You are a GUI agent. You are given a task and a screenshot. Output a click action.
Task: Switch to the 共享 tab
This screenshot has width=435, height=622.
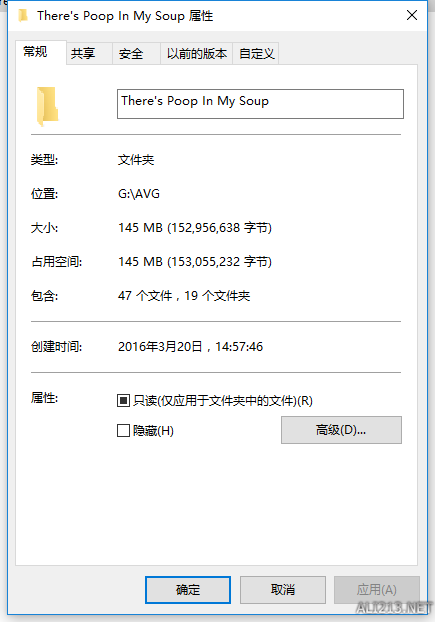(89, 53)
